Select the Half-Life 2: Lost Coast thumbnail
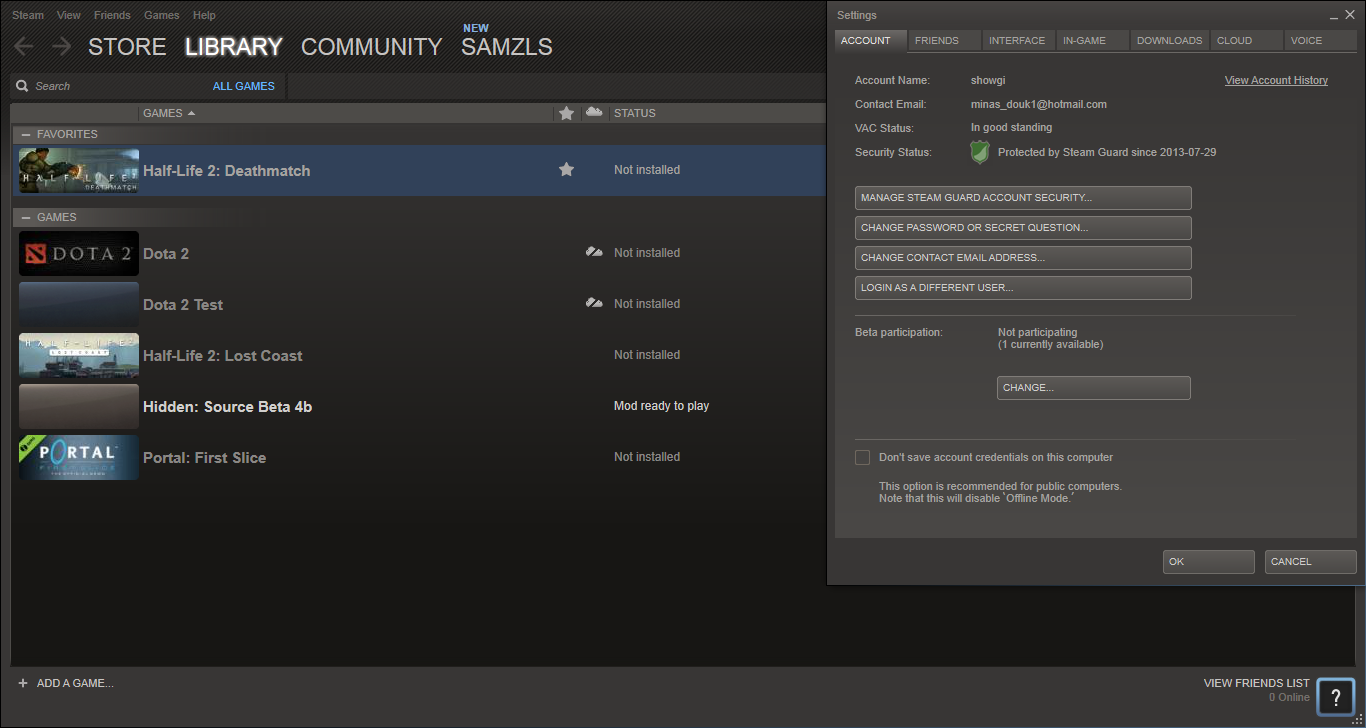 [x=79, y=355]
